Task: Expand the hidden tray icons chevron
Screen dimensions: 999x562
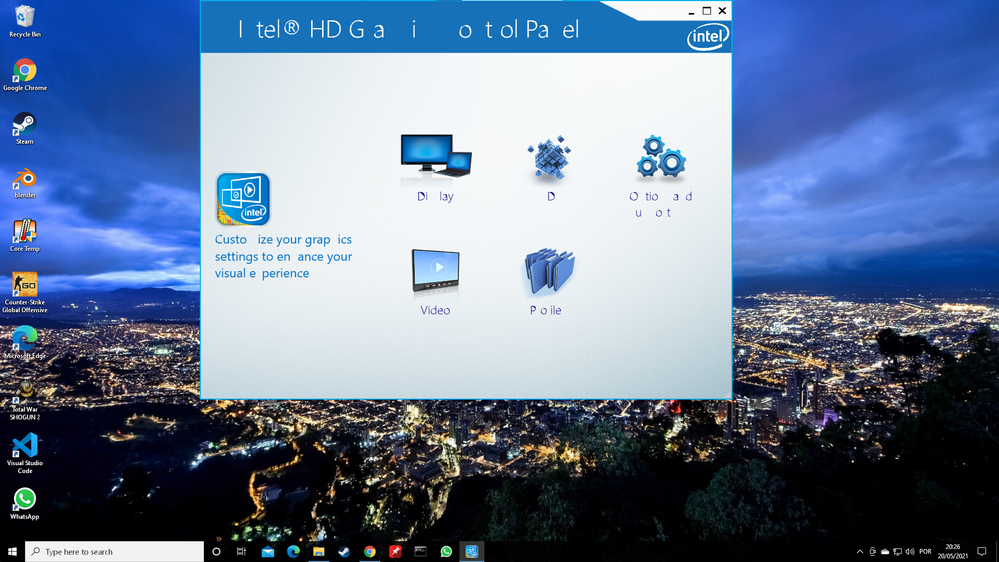Action: 859,551
